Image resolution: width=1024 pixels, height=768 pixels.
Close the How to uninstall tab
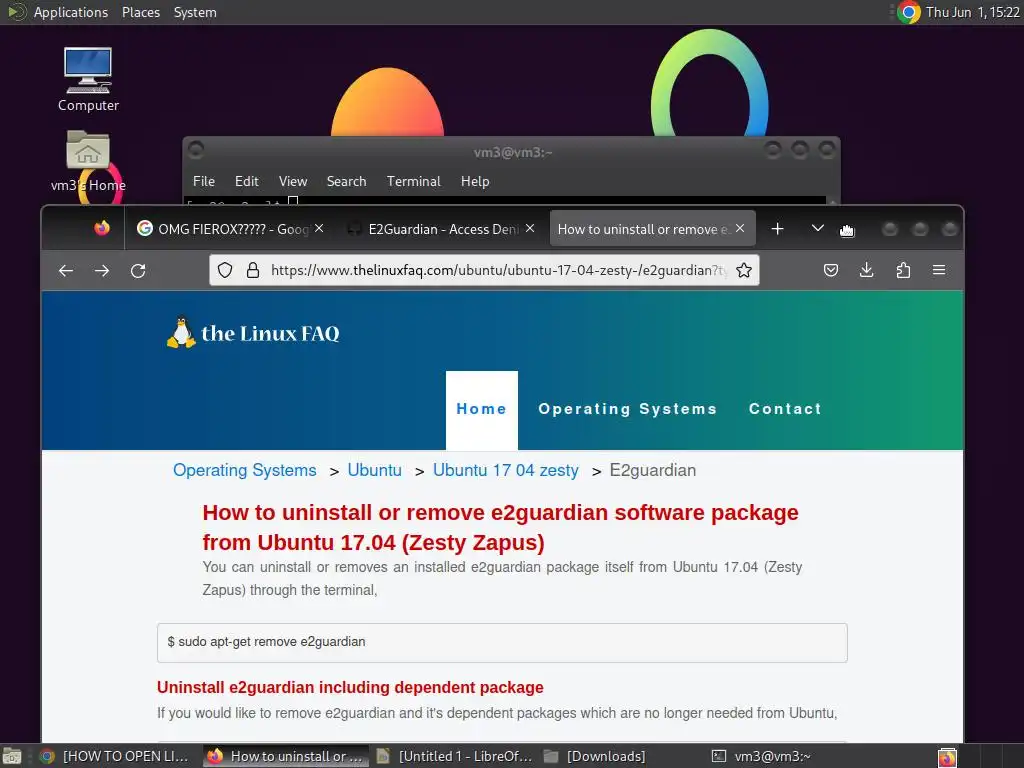tap(740, 229)
